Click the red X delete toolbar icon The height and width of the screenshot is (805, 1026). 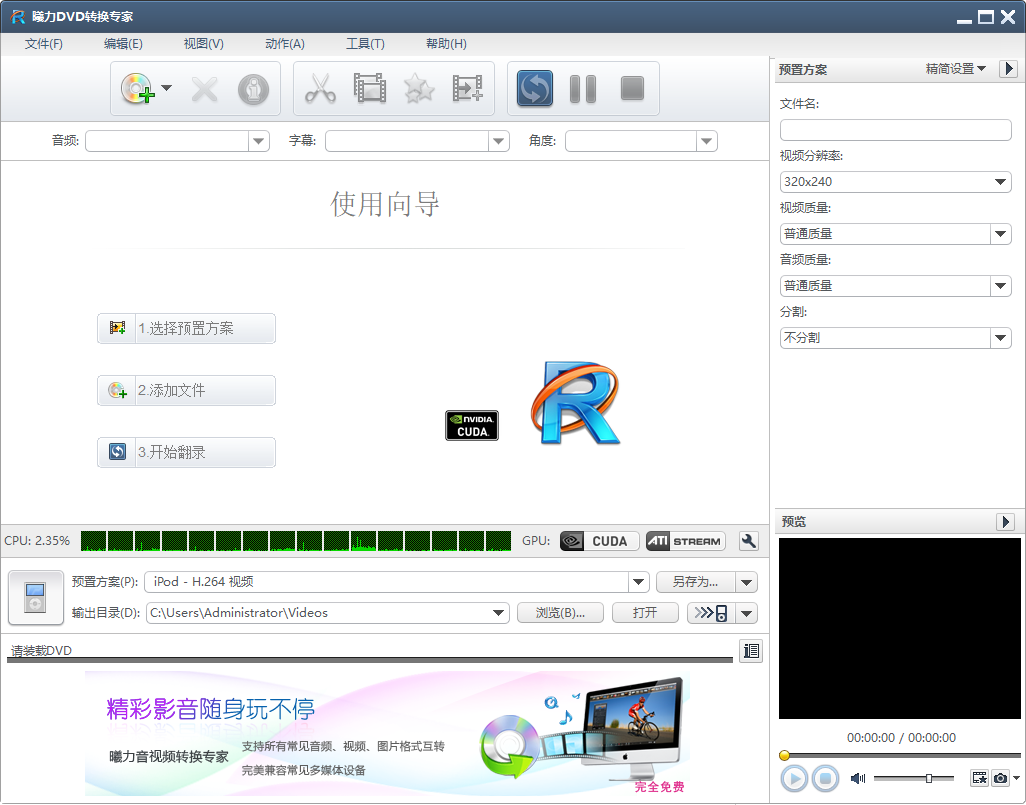point(205,89)
